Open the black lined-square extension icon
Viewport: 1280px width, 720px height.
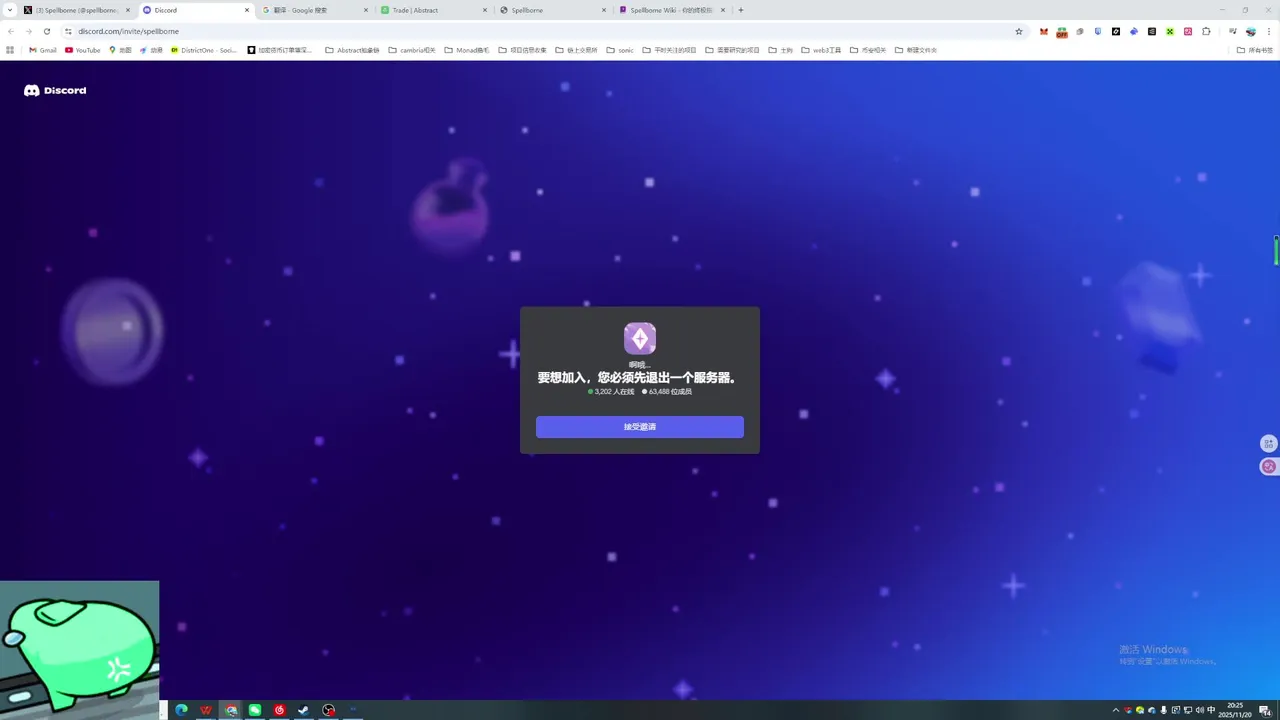[1152, 31]
